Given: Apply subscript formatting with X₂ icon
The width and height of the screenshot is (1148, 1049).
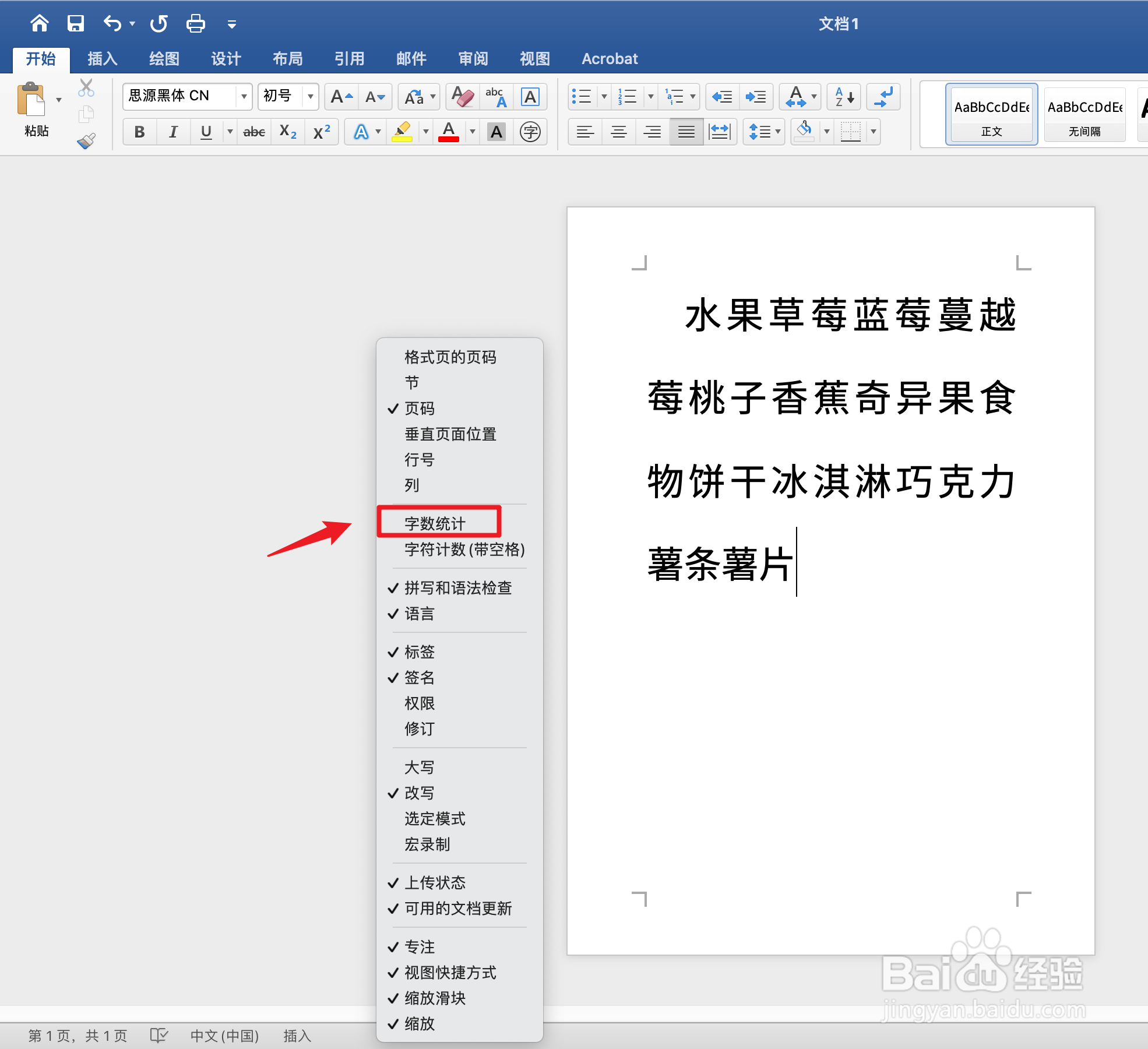Looking at the screenshot, I should pyautogui.click(x=287, y=132).
